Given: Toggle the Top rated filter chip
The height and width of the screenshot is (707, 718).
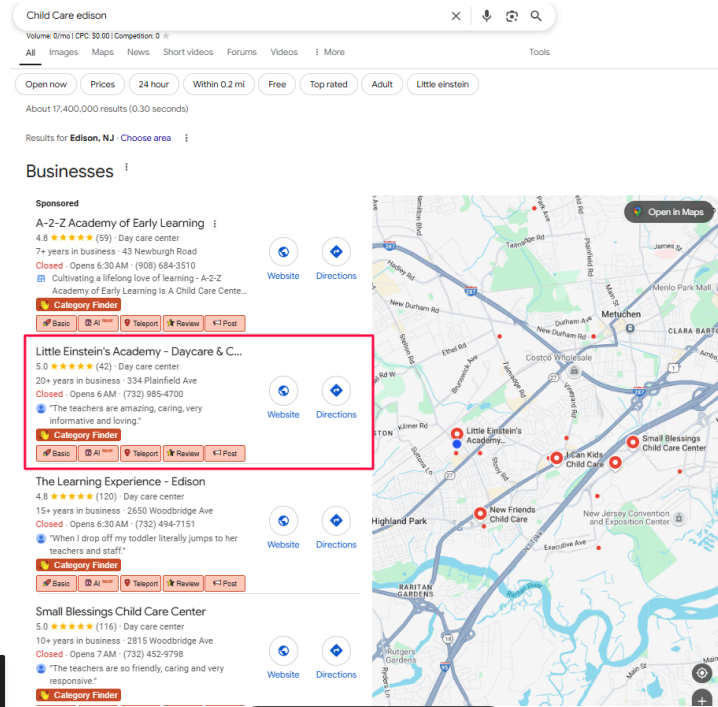Looking at the screenshot, I should point(329,84).
